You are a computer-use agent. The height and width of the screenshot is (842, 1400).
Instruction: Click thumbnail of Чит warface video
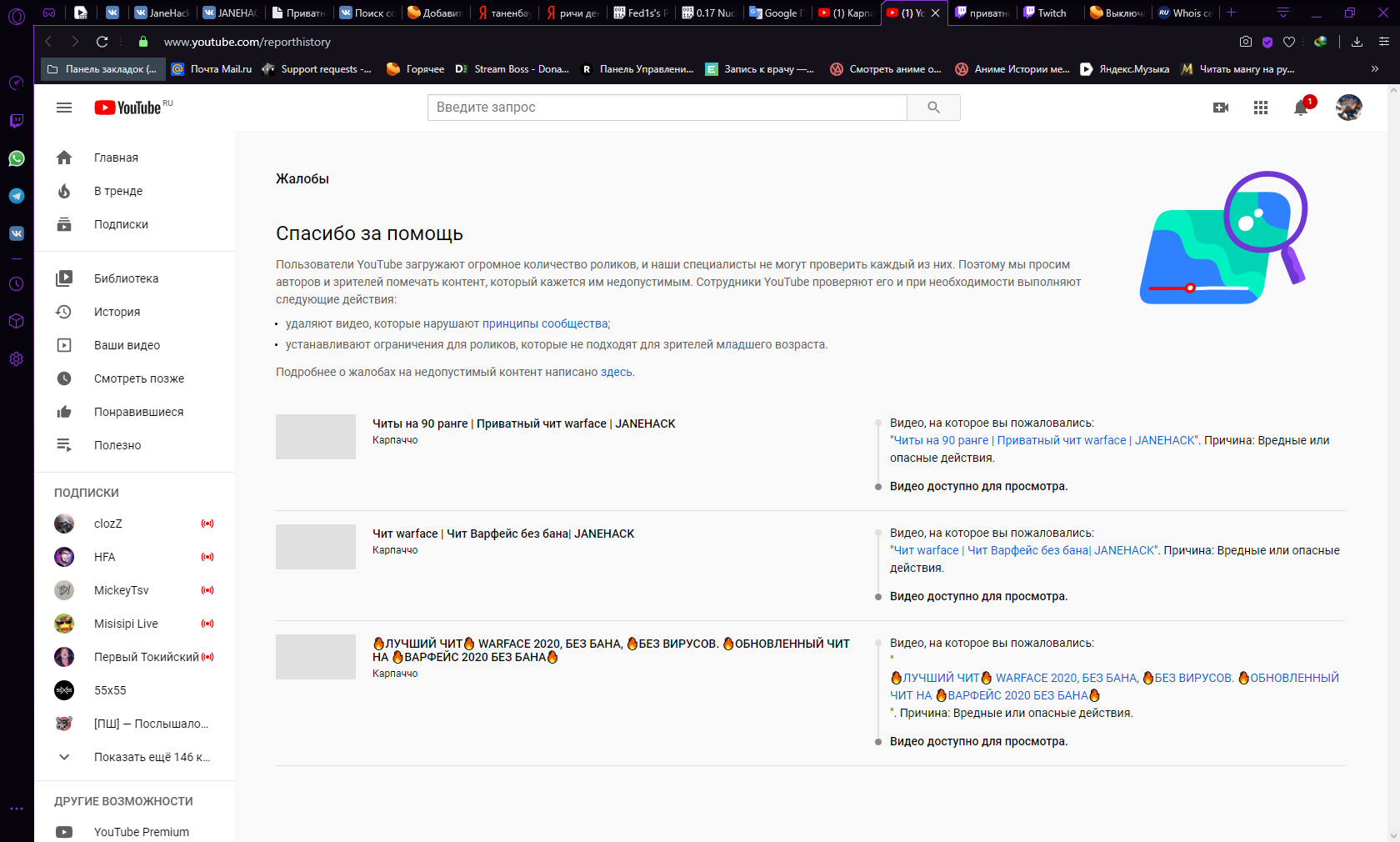[x=316, y=547]
